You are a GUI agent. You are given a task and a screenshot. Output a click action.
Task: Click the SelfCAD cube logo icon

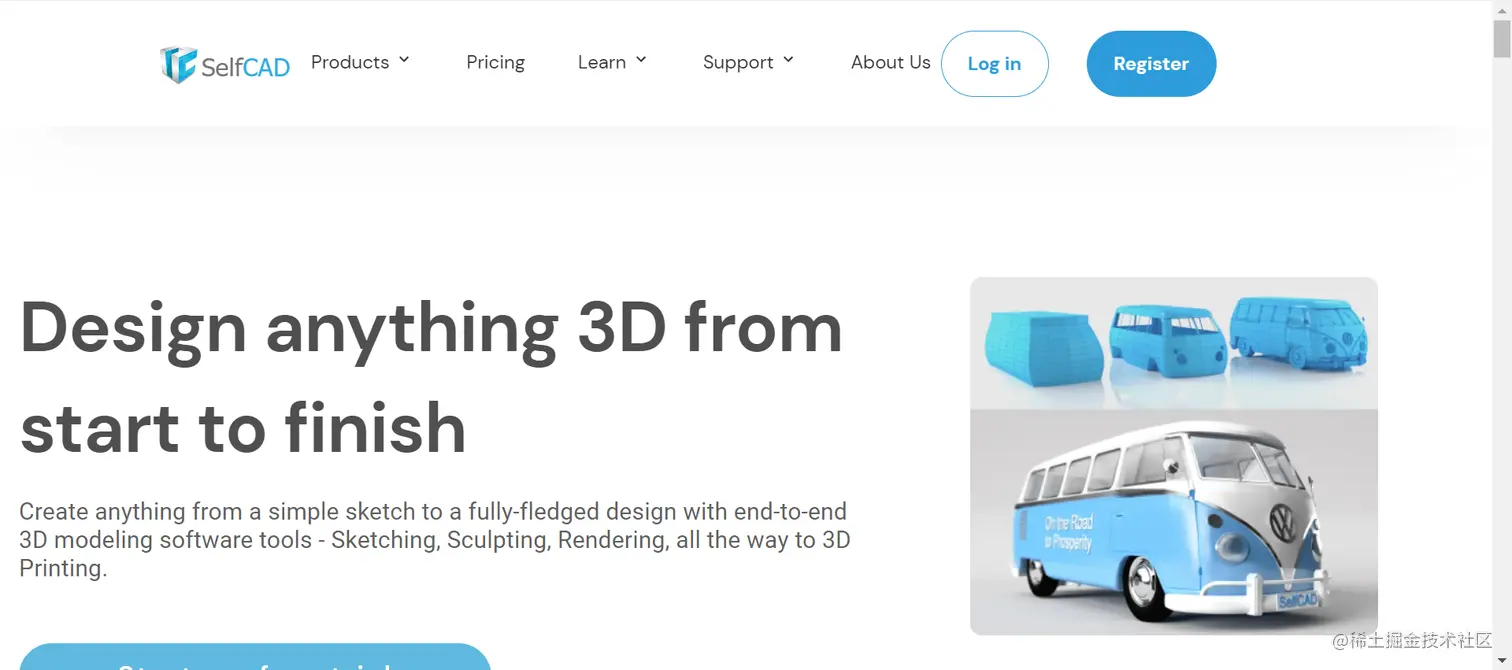178,64
